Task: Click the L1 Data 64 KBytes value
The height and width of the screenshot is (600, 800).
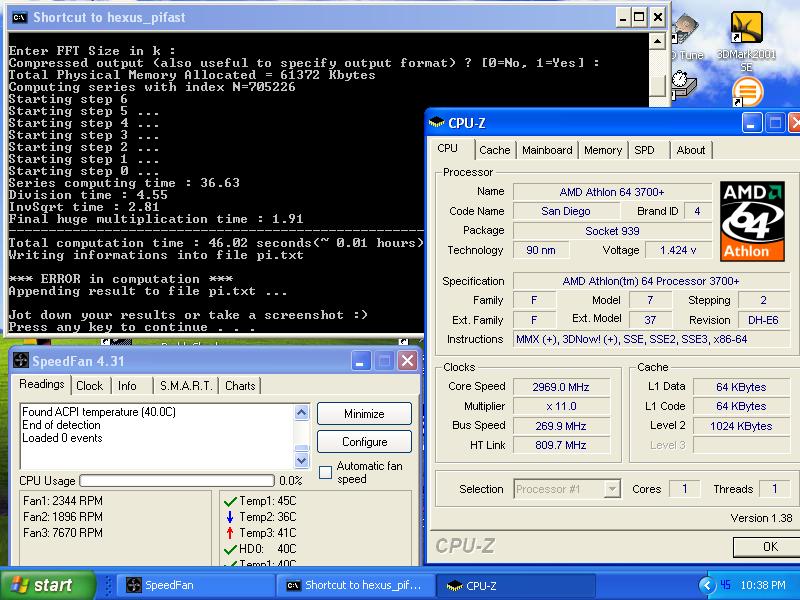Action: (741, 387)
